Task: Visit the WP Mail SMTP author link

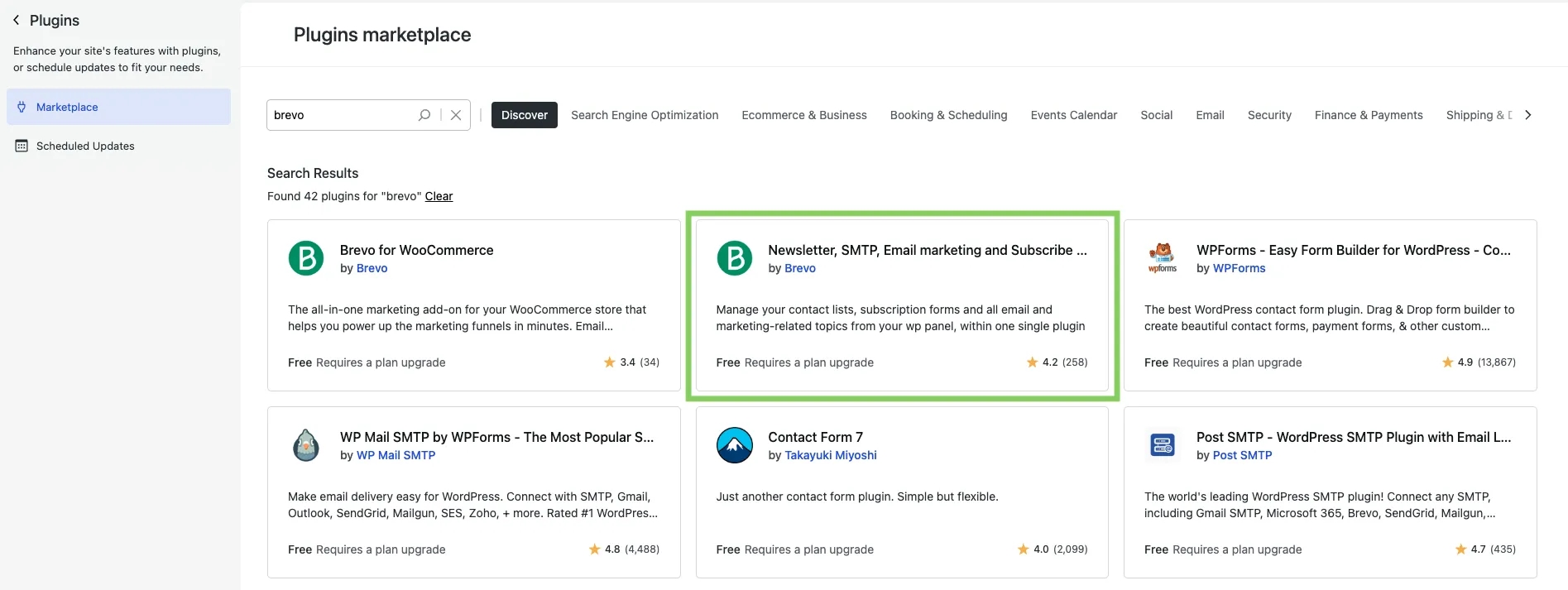Action: click(396, 455)
